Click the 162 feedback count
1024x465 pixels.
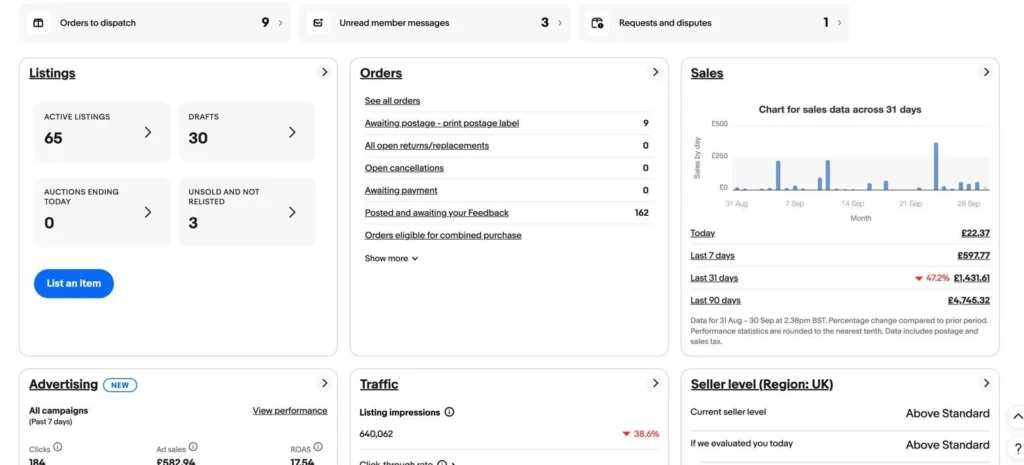(x=641, y=212)
